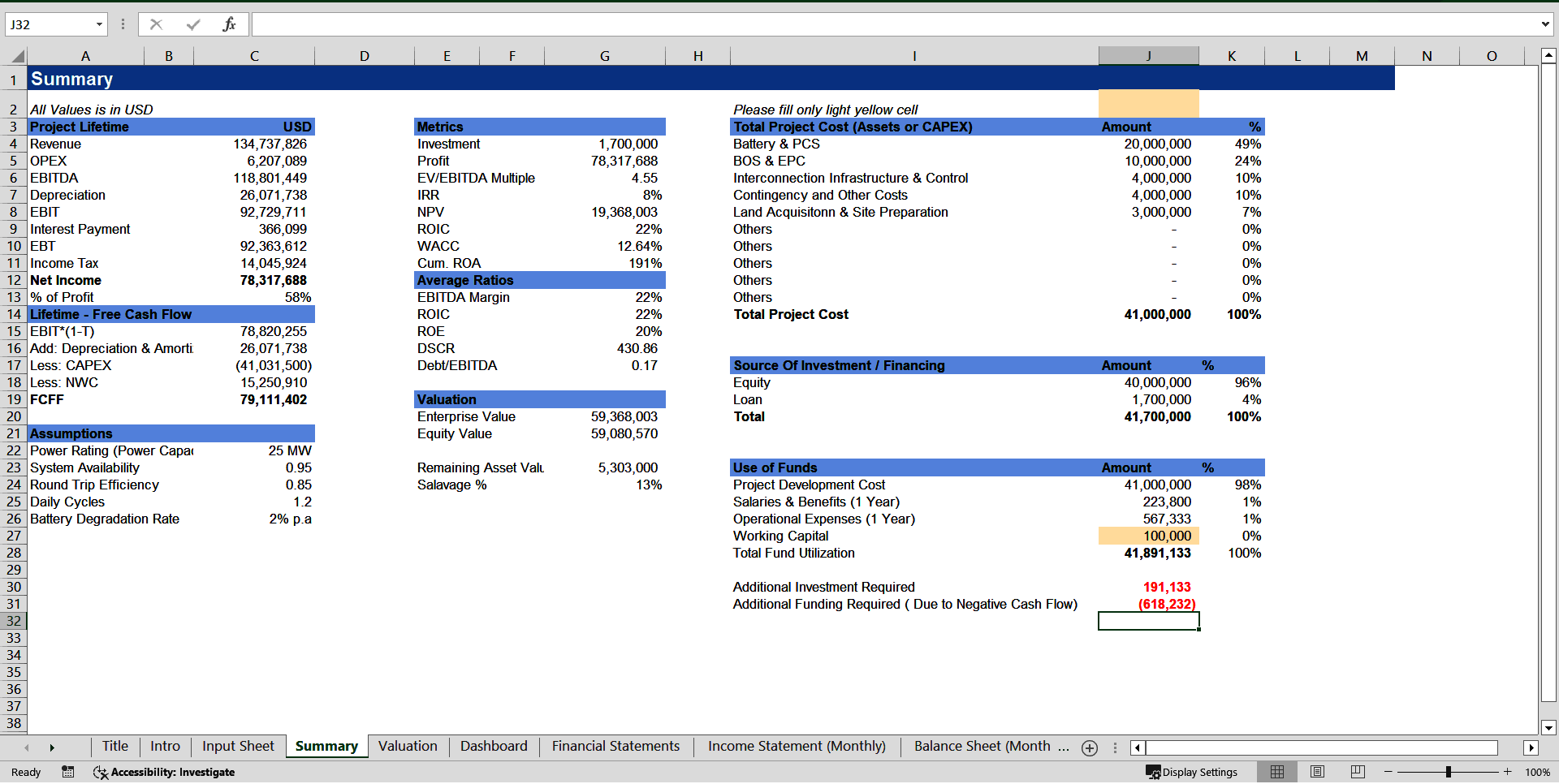This screenshot has height=784, width=1559.
Task: Click the zoom slider handle
Action: (1448, 772)
